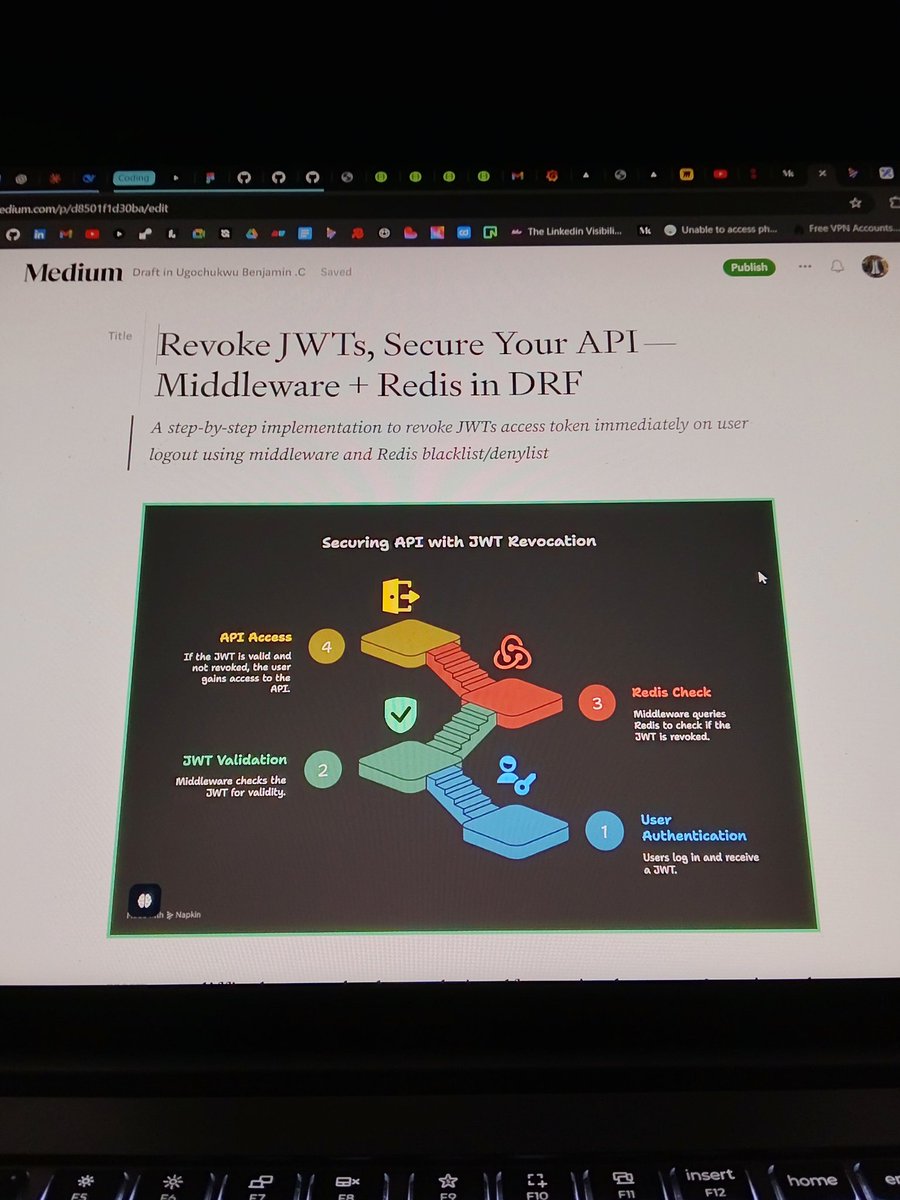The height and width of the screenshot is (1200, 900).
Task: Open the notifications bell
Action: coord(838,267)
